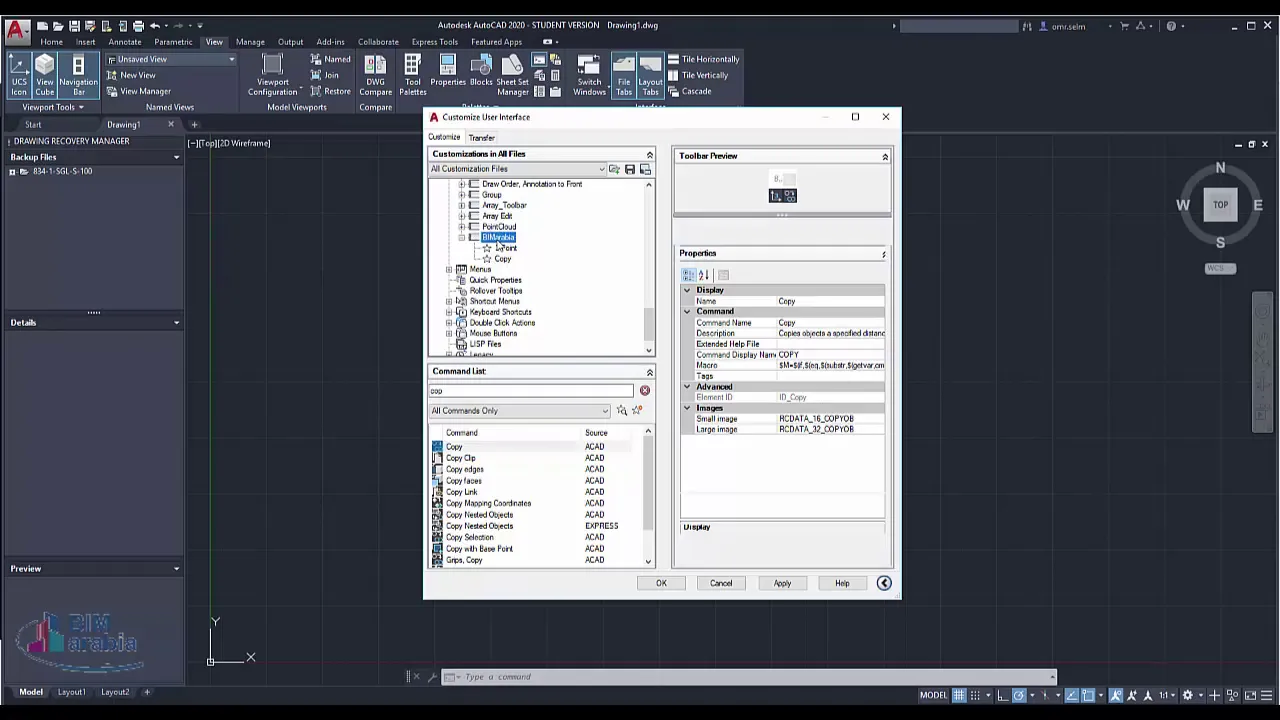
Task: Toggle File Tabs in the ribbon
Action: click(624, 76)
